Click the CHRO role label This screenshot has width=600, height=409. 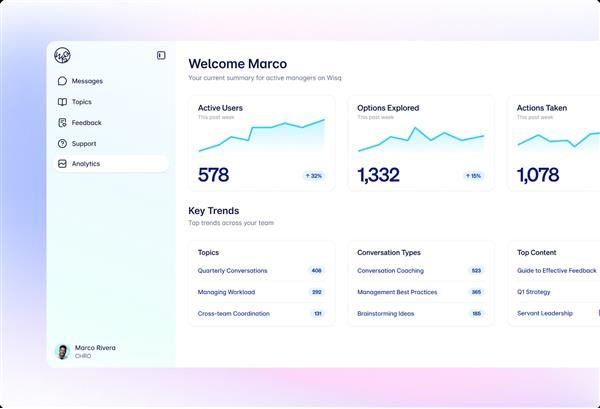click(83, 356)
